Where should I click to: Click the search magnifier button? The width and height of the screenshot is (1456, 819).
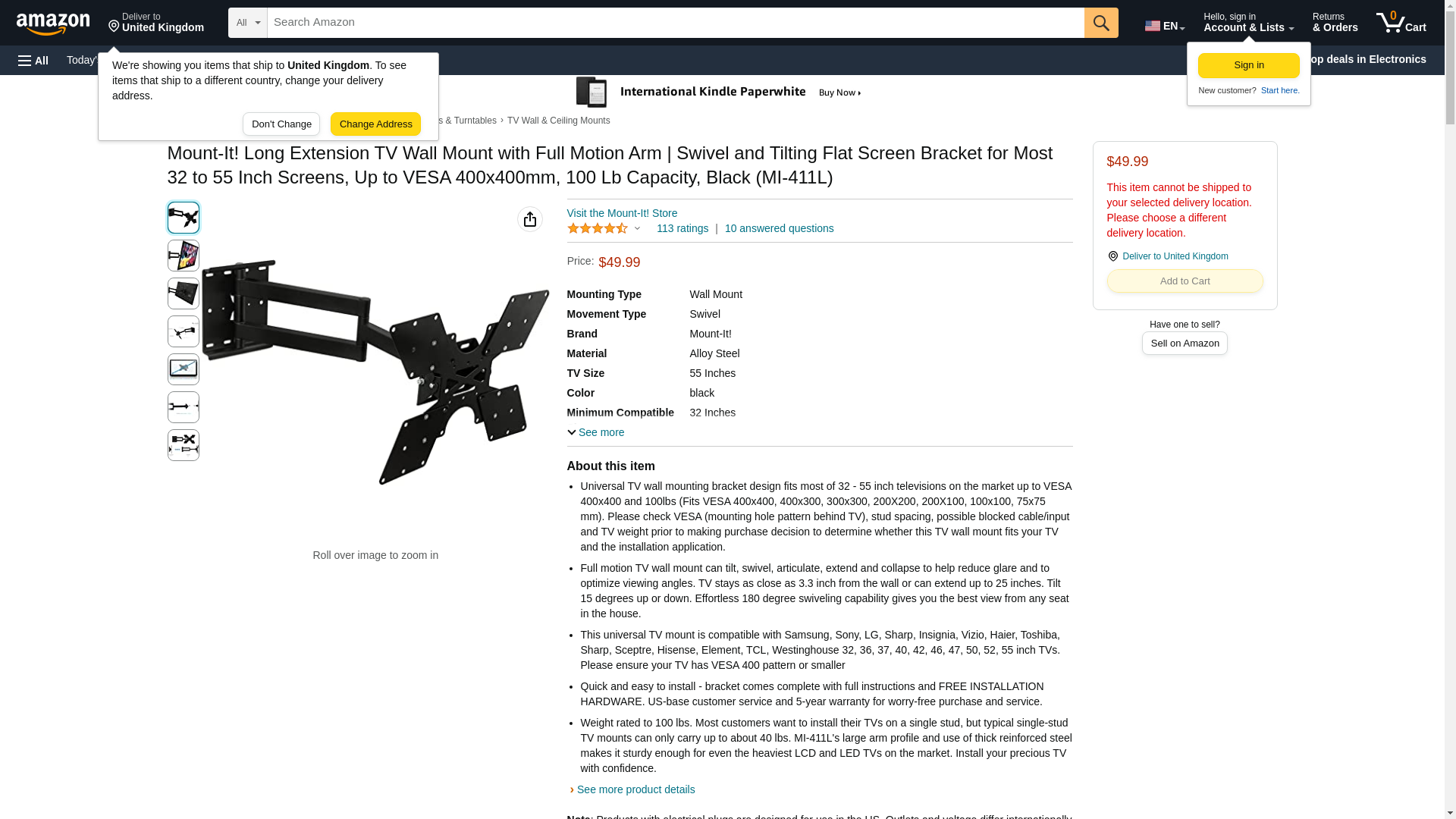click(1101, 23)
